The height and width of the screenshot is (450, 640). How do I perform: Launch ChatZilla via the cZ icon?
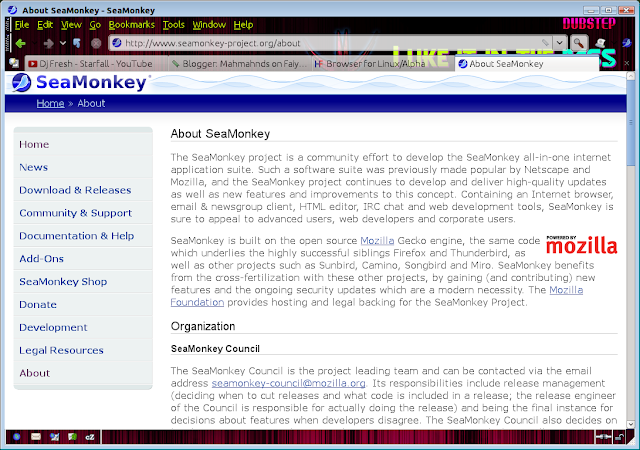pos(90,437)
